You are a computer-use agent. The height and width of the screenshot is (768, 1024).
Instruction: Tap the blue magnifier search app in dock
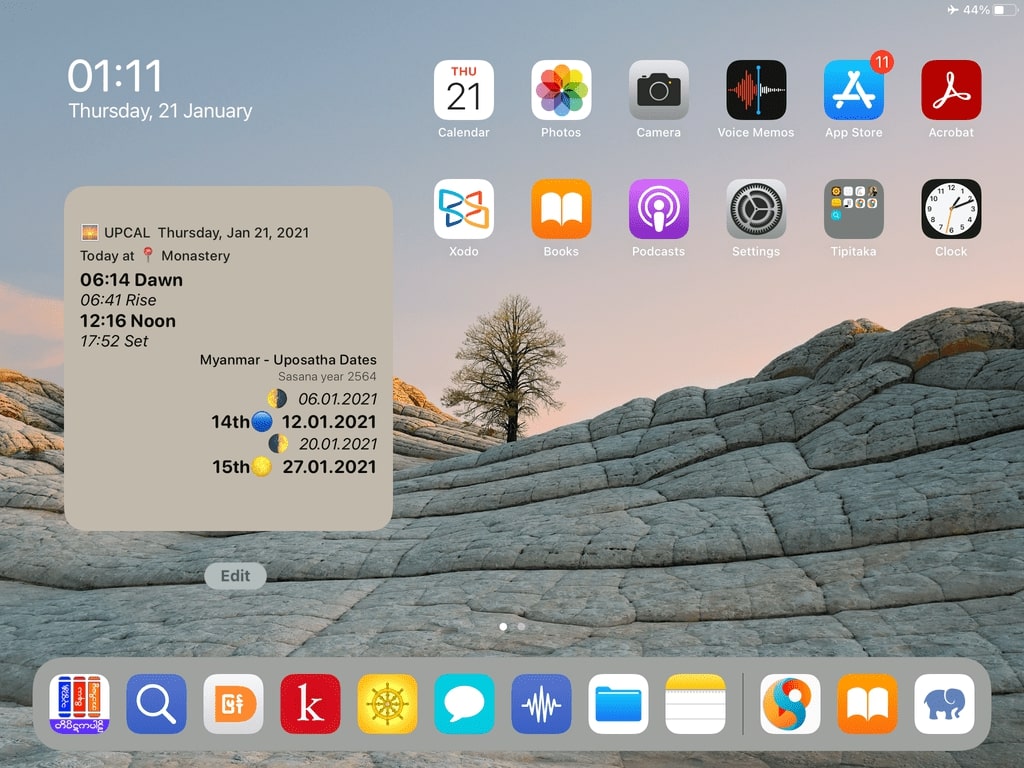point(156,704)
